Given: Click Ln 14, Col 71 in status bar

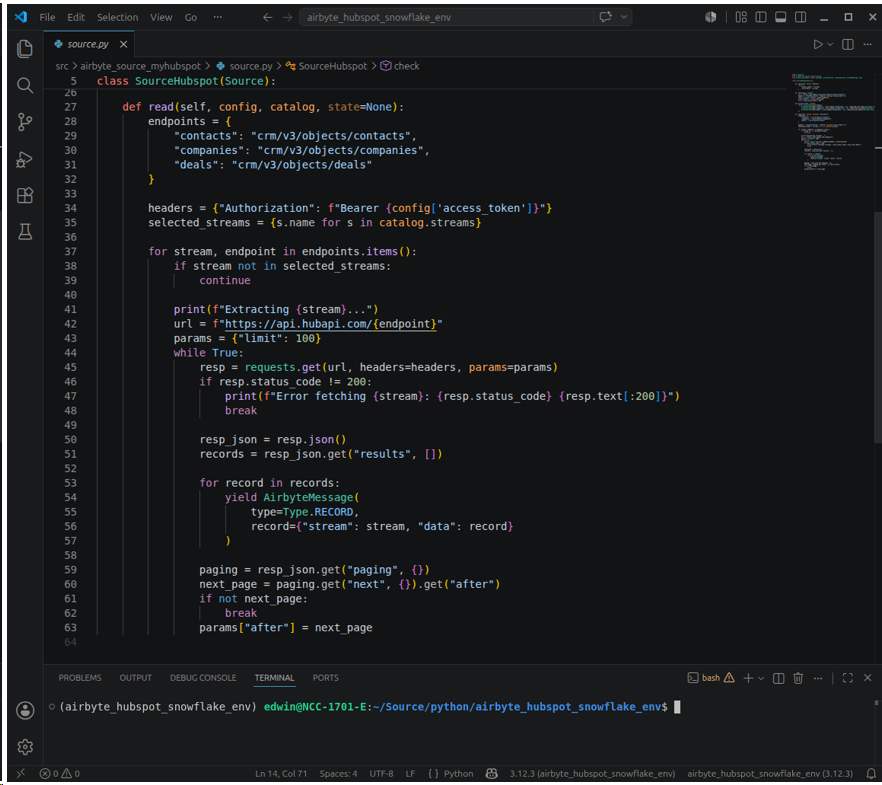Looking at the screenshot, I should (281, 774).
